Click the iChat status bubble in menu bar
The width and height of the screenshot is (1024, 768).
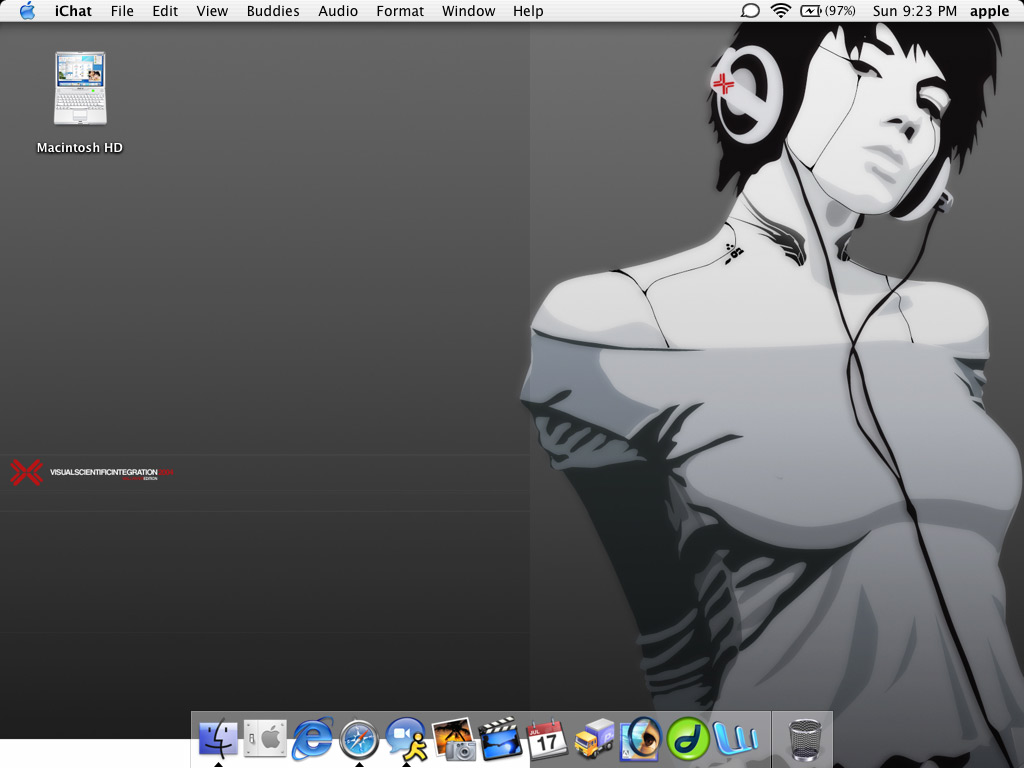point(750,11)
